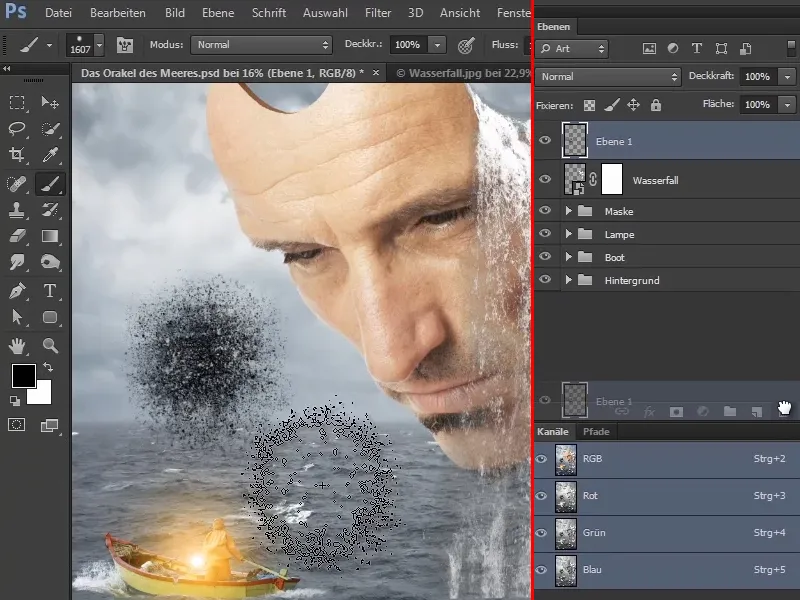The image size is (800, 600).
Task: Select the Eraser tool
Action: point(17,236)
